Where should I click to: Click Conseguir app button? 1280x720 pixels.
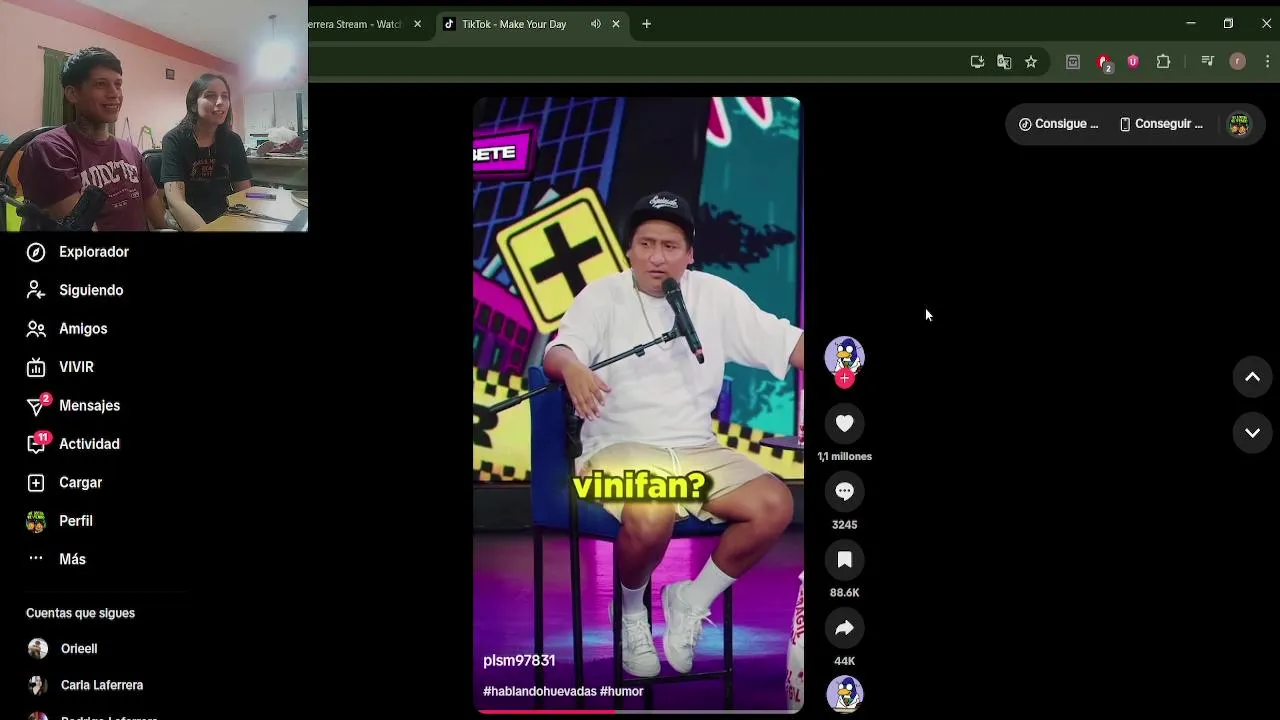pyautogui.click(x=1161, y=124)
